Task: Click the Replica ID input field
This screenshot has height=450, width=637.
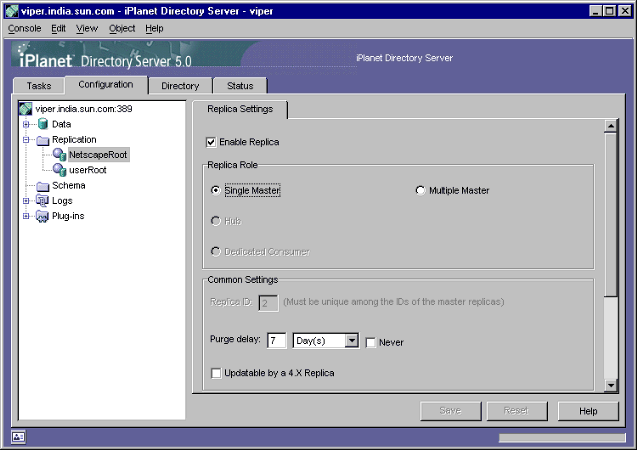Action: pos(268,303)
